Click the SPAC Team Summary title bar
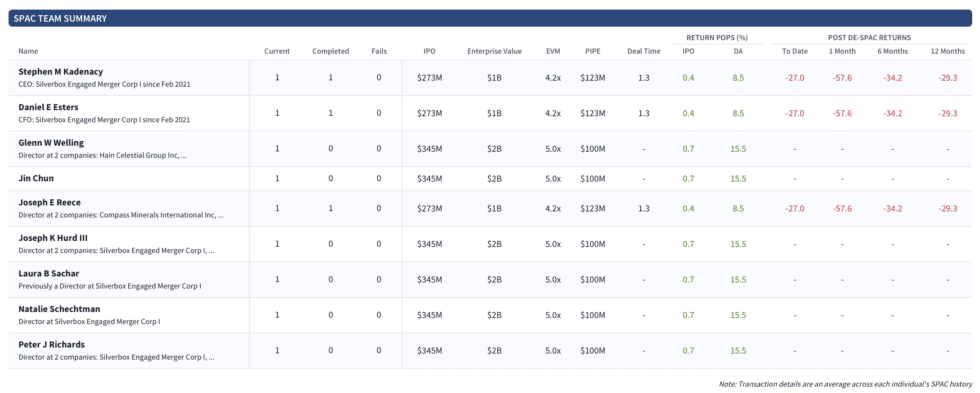980x393 pixels. [490, 18]
